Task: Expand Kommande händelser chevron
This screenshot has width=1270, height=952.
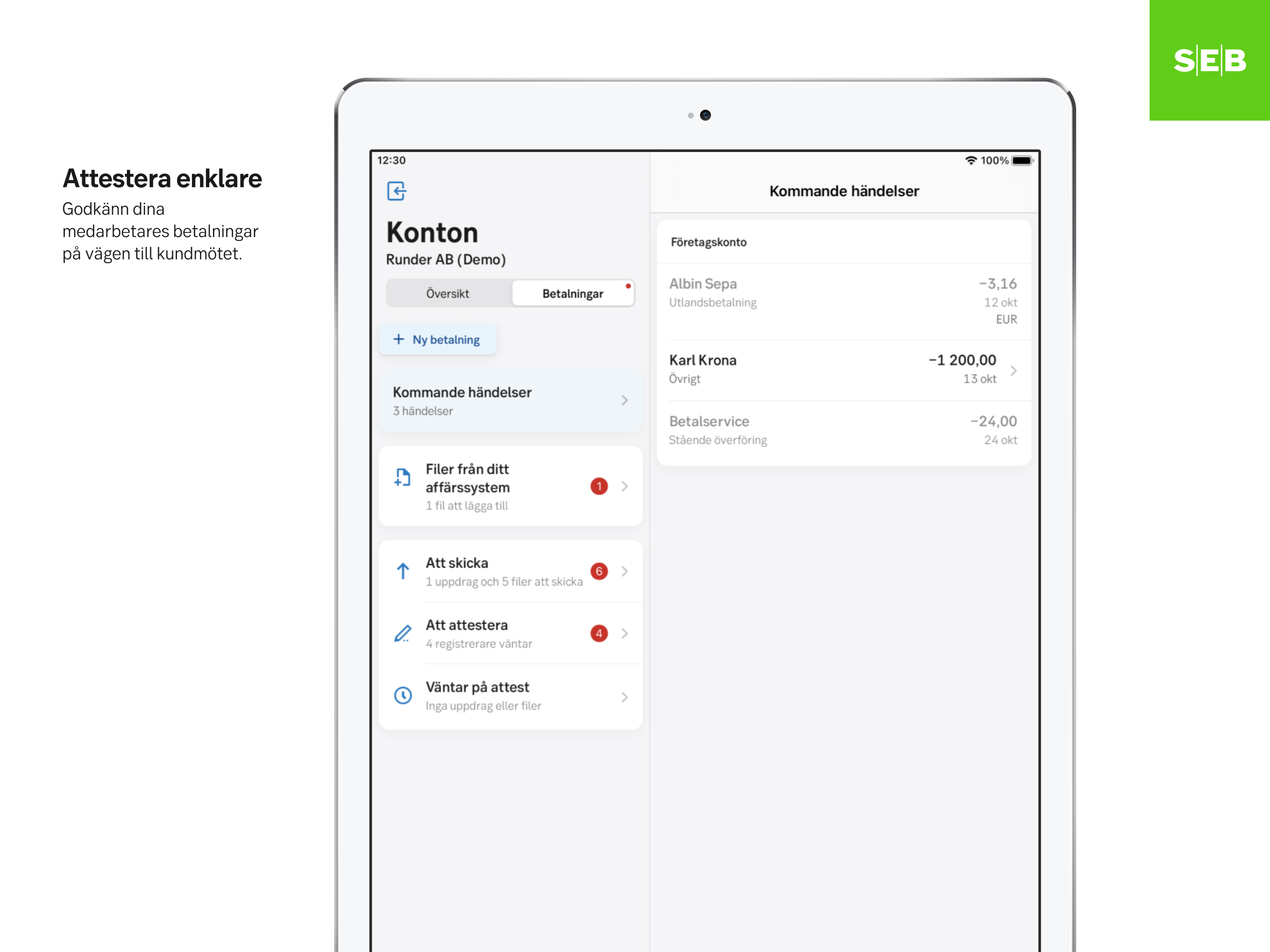Action: pyautogui.click(x=625, y=400)
